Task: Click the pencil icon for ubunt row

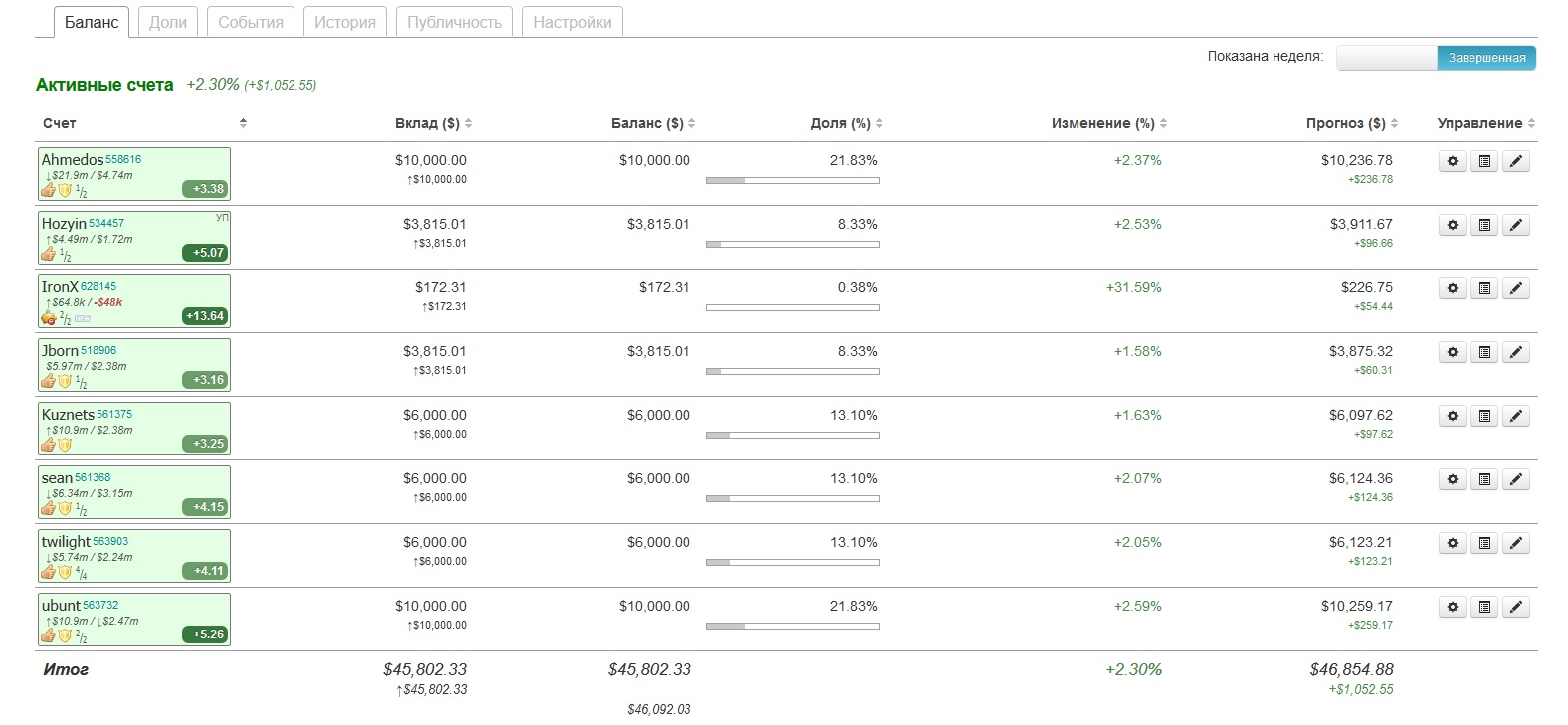Action: coord(1516,607)
